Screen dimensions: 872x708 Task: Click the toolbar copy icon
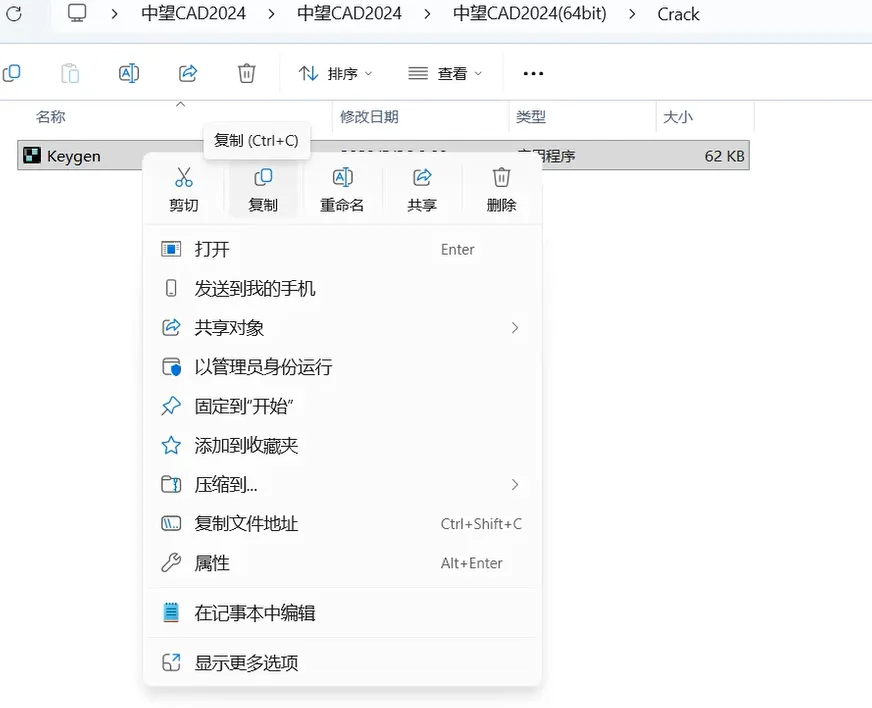12,73
